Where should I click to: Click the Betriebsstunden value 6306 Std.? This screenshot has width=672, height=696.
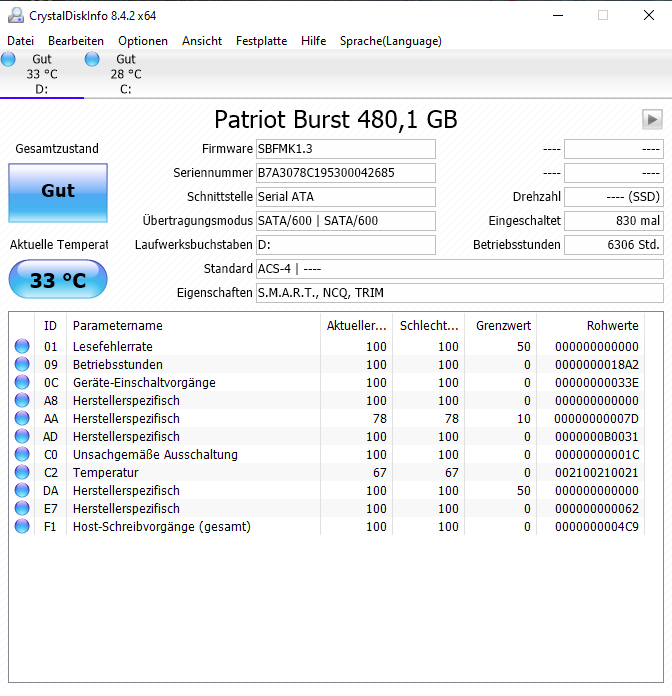point(614,245)
